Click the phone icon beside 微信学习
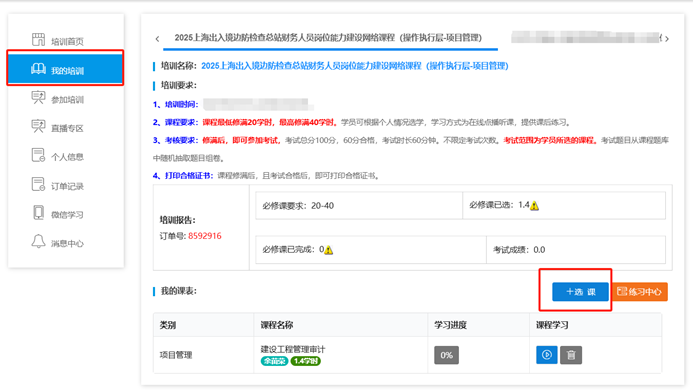The image size is (693, 390). pyautogui.click(x=38, y=213)
